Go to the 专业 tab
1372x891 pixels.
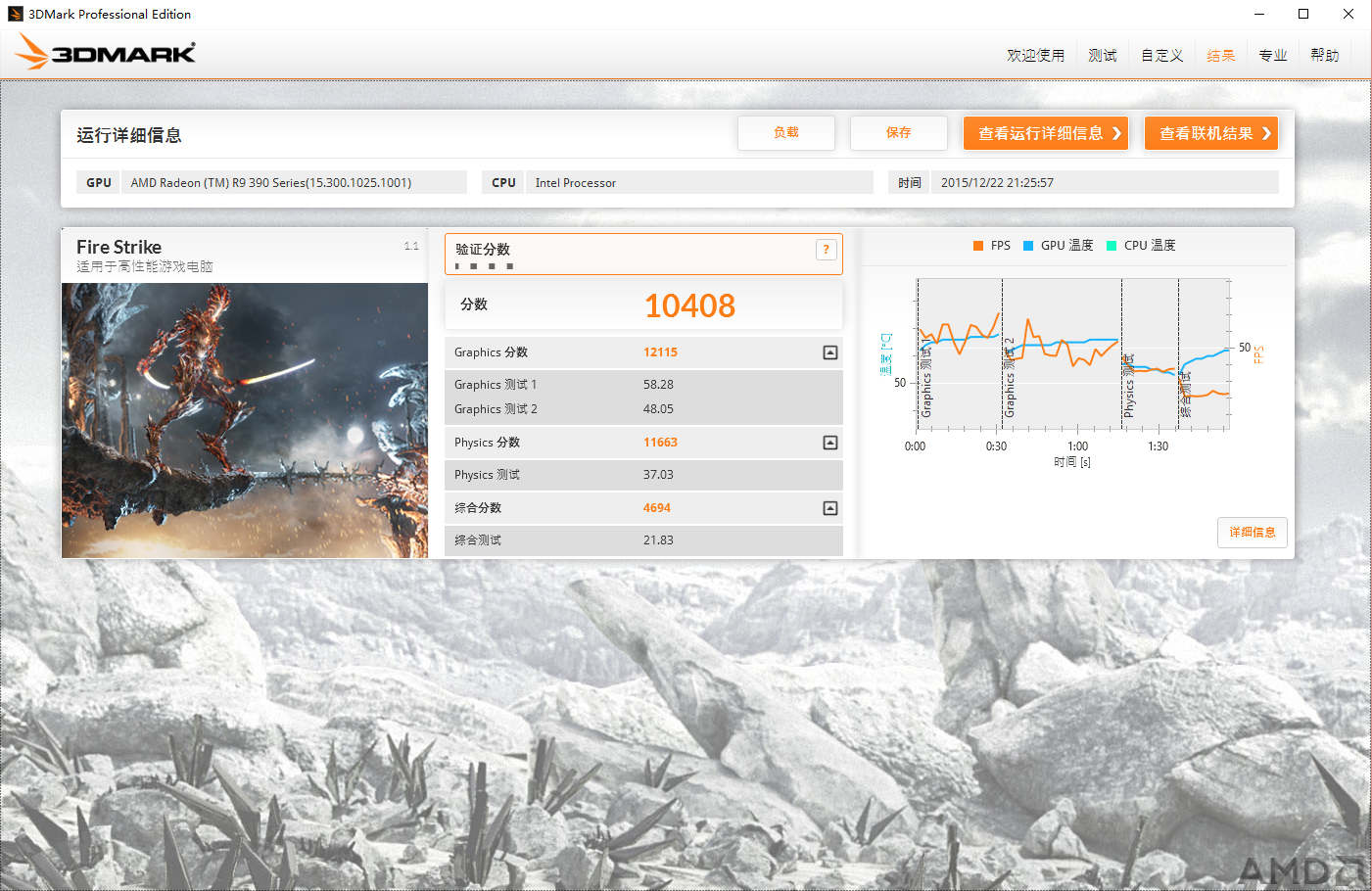tap(1273, 56)
